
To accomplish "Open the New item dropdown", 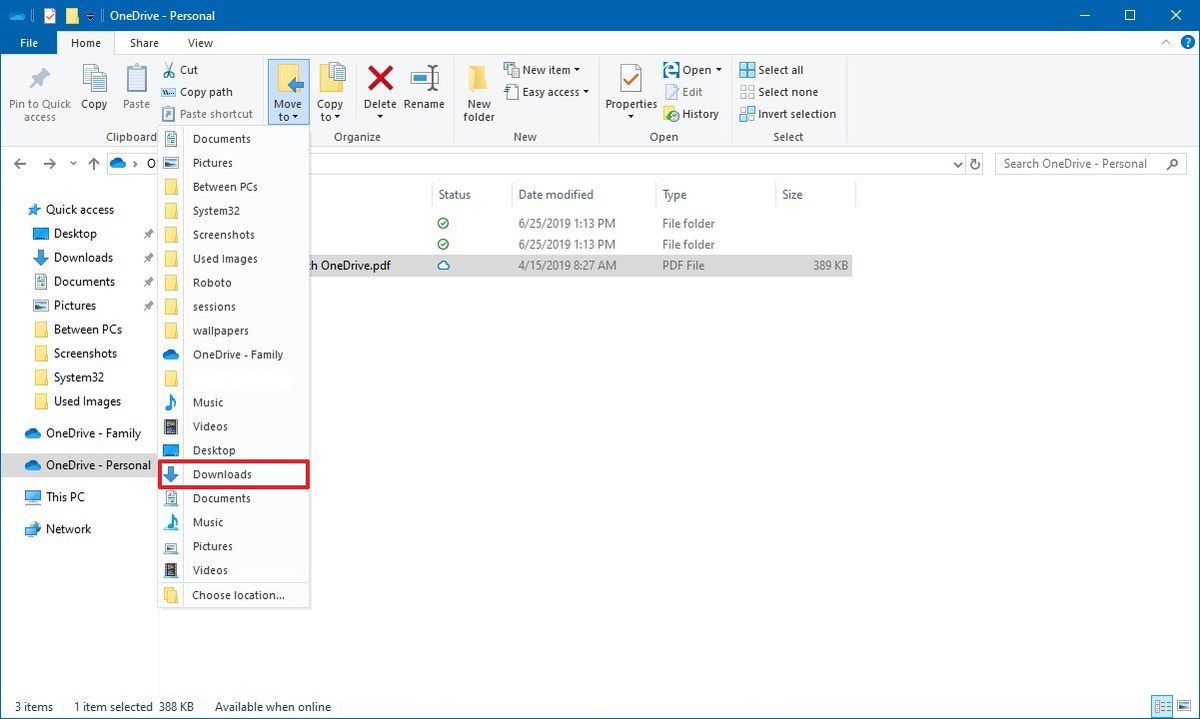I will pos(544,69).
